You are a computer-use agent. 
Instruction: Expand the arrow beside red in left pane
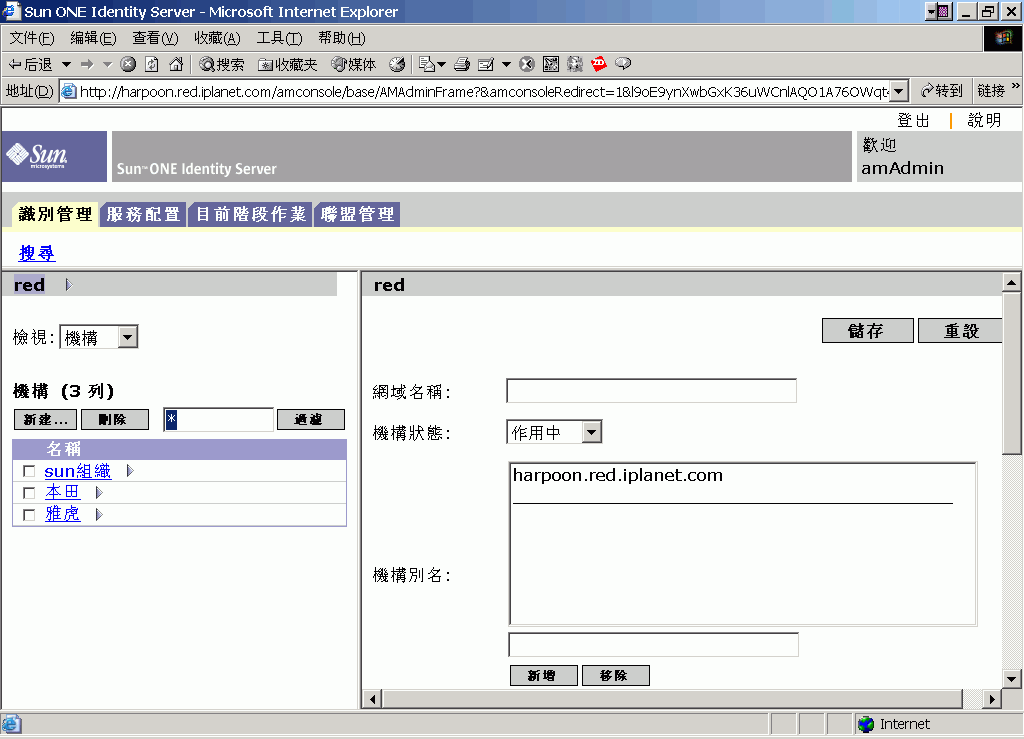69,285
